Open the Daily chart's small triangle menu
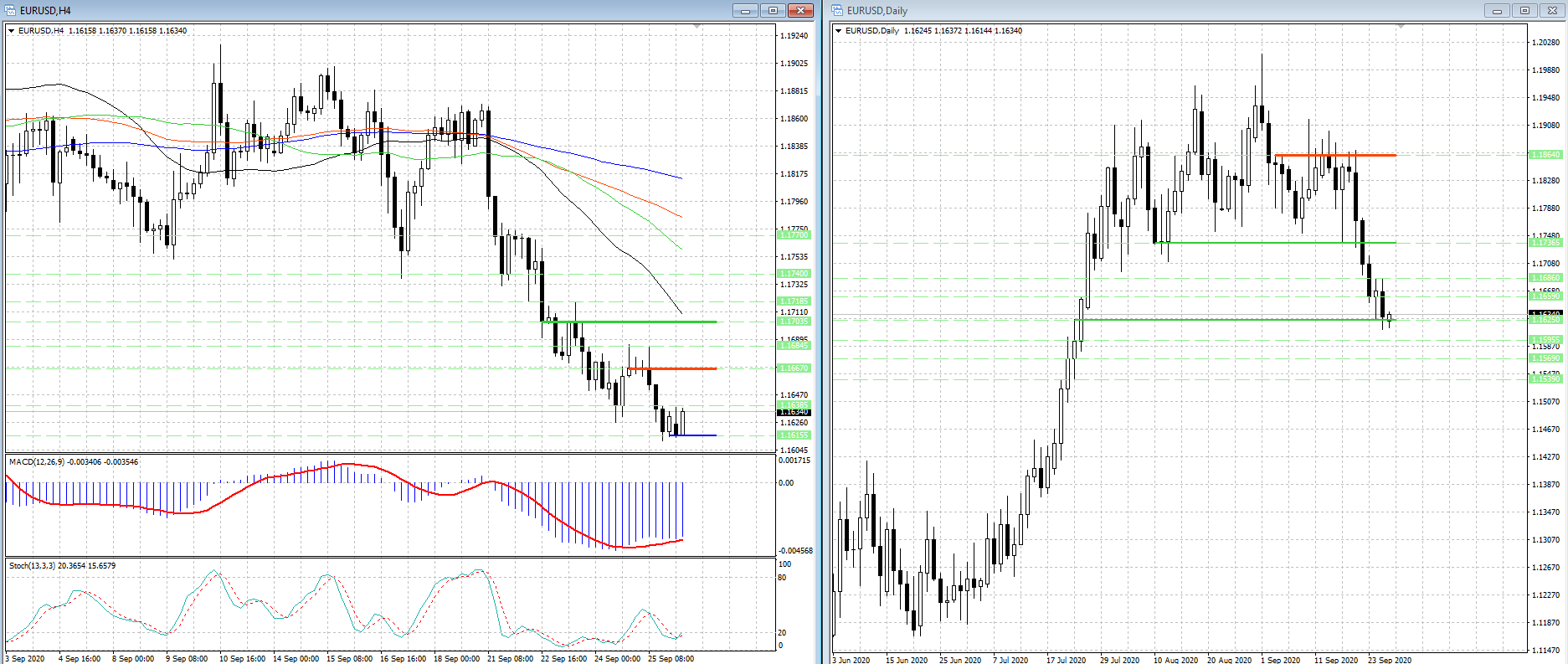Image resolution: width=1568 pixels, height=664 pixels. coord(839,31)
